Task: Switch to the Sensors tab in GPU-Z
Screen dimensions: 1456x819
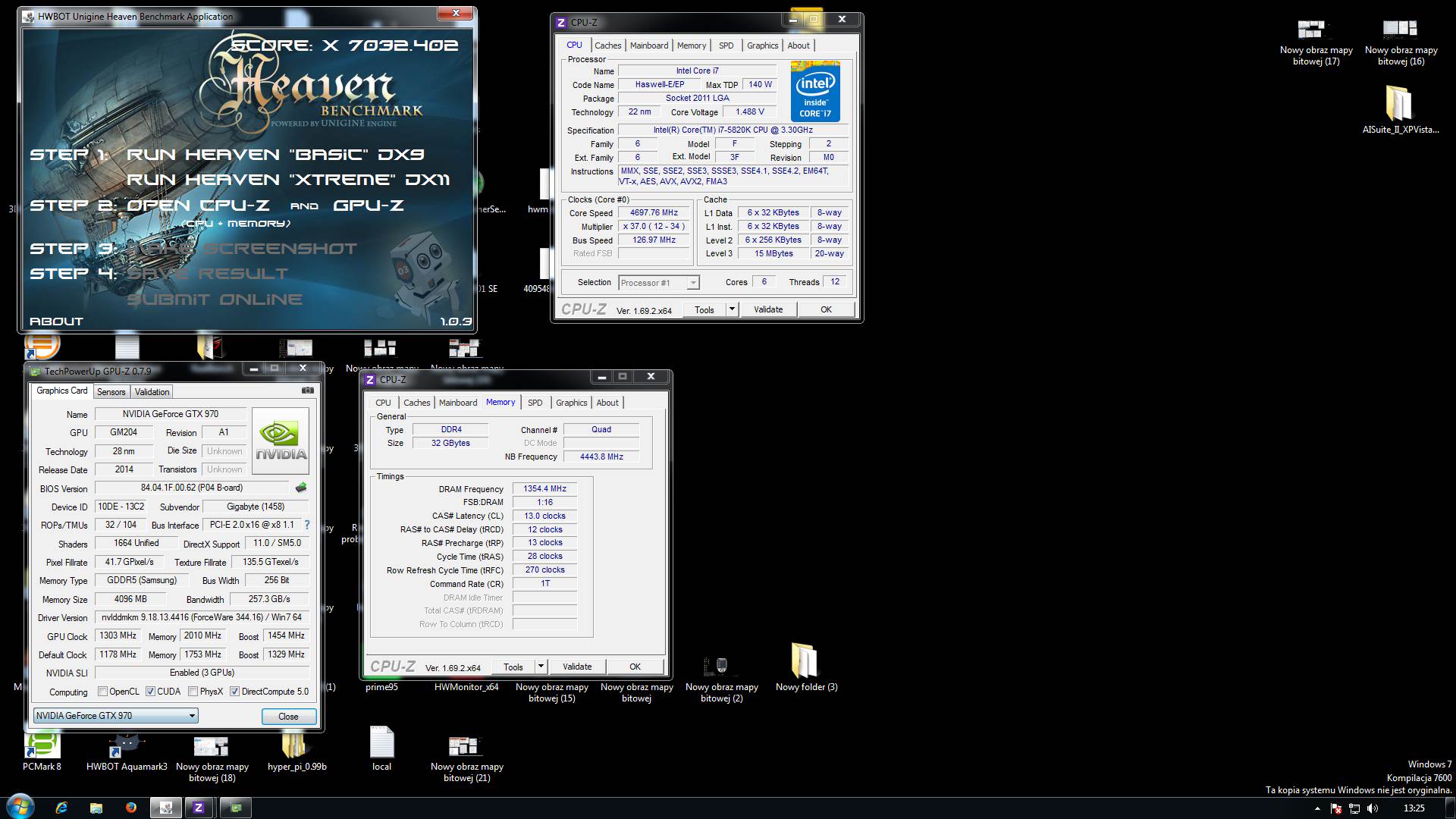Action: click(x=111, y=392)
